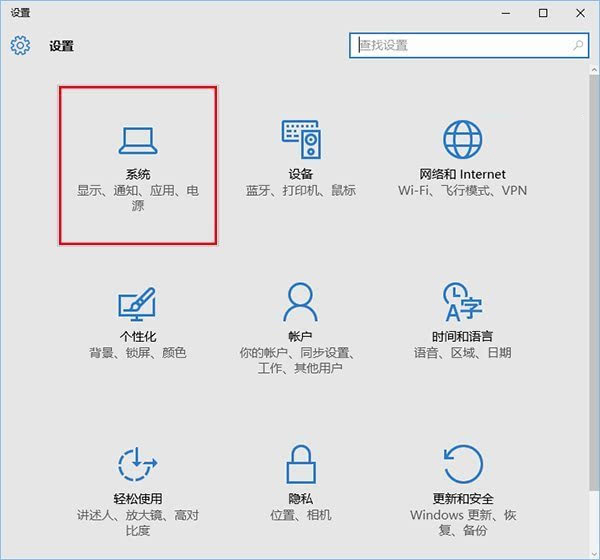Screen dimensions: 600x560
Task: Maximize the 设置 window
Action: coord(543,13)
